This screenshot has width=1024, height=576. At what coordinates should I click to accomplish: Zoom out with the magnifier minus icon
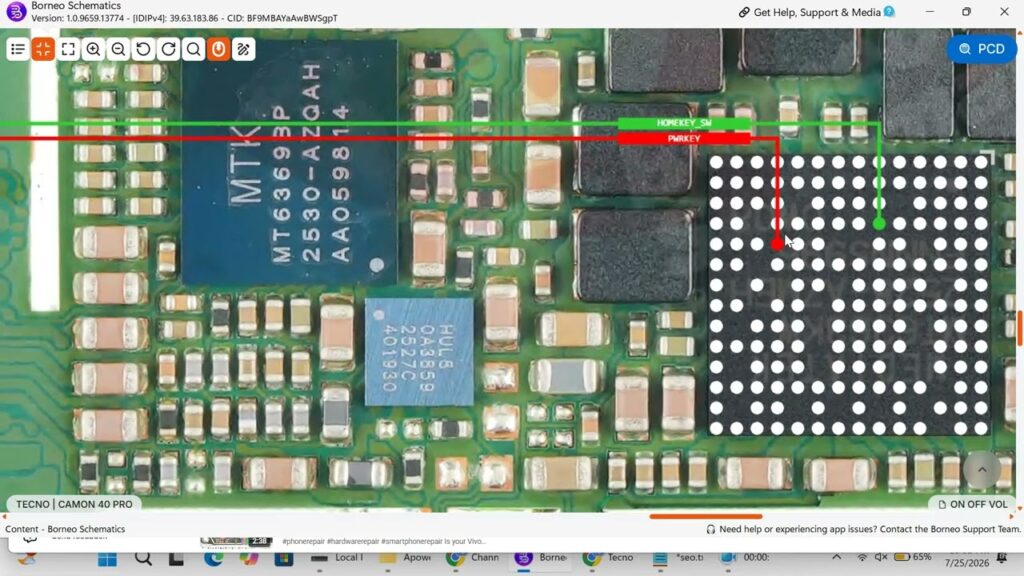118,49
